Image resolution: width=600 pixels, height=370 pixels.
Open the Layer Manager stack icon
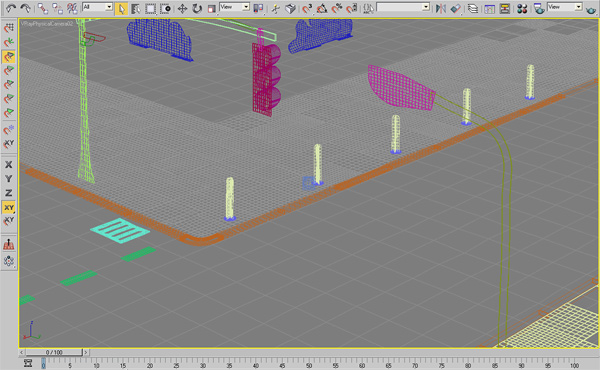473,8
